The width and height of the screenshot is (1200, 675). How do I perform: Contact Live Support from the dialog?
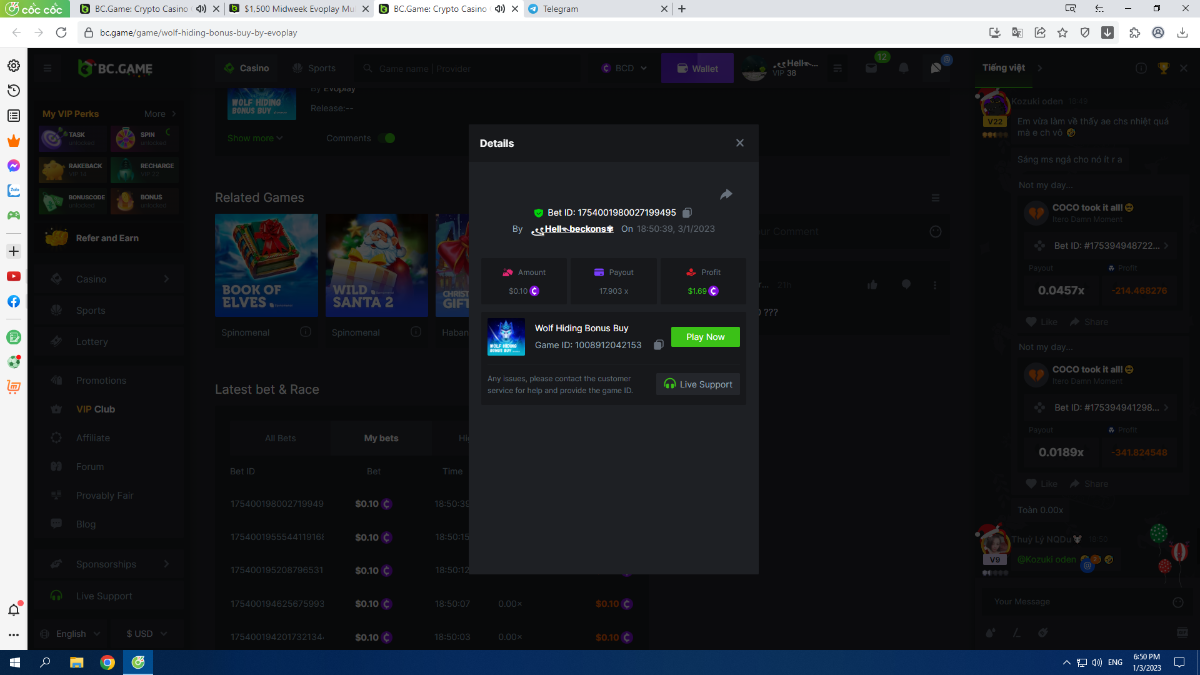click(698, 384)
